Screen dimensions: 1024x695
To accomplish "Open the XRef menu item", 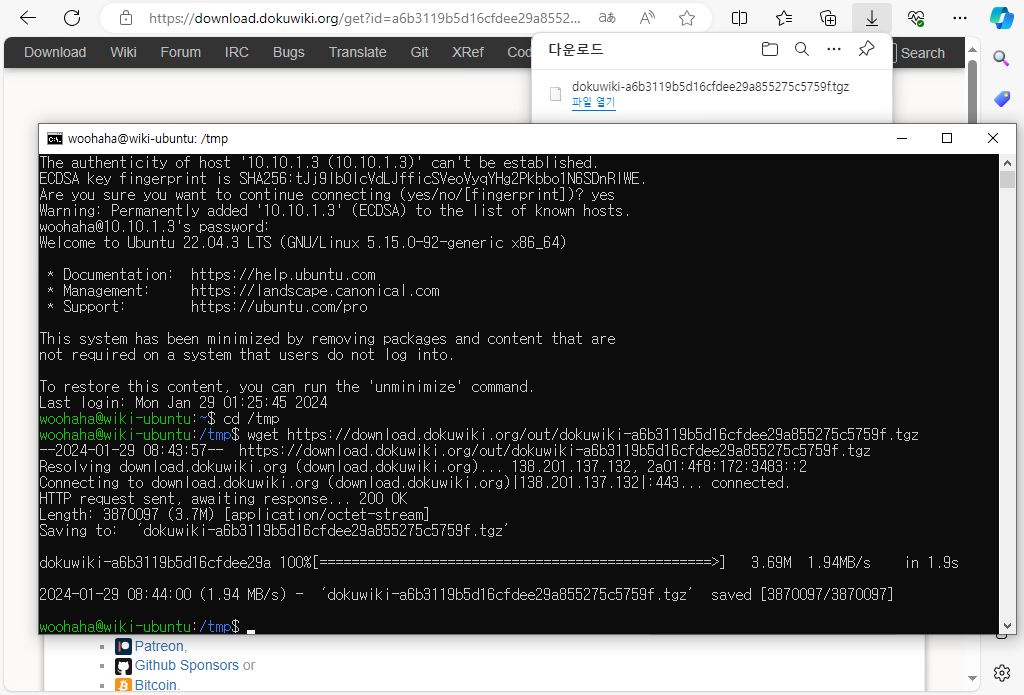I will tap(468, 52).
